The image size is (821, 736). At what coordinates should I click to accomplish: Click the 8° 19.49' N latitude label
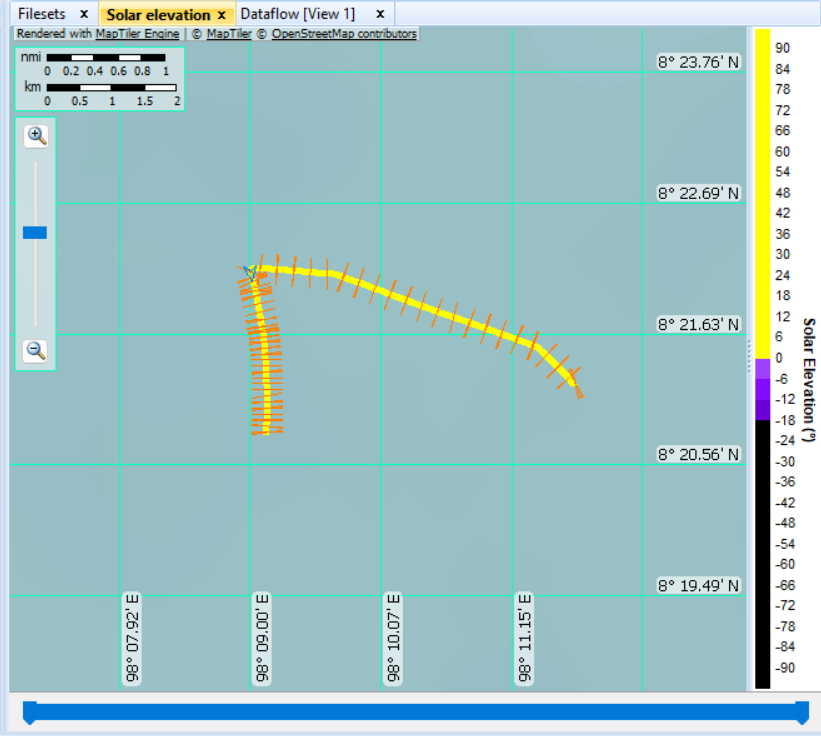point(698,585)
